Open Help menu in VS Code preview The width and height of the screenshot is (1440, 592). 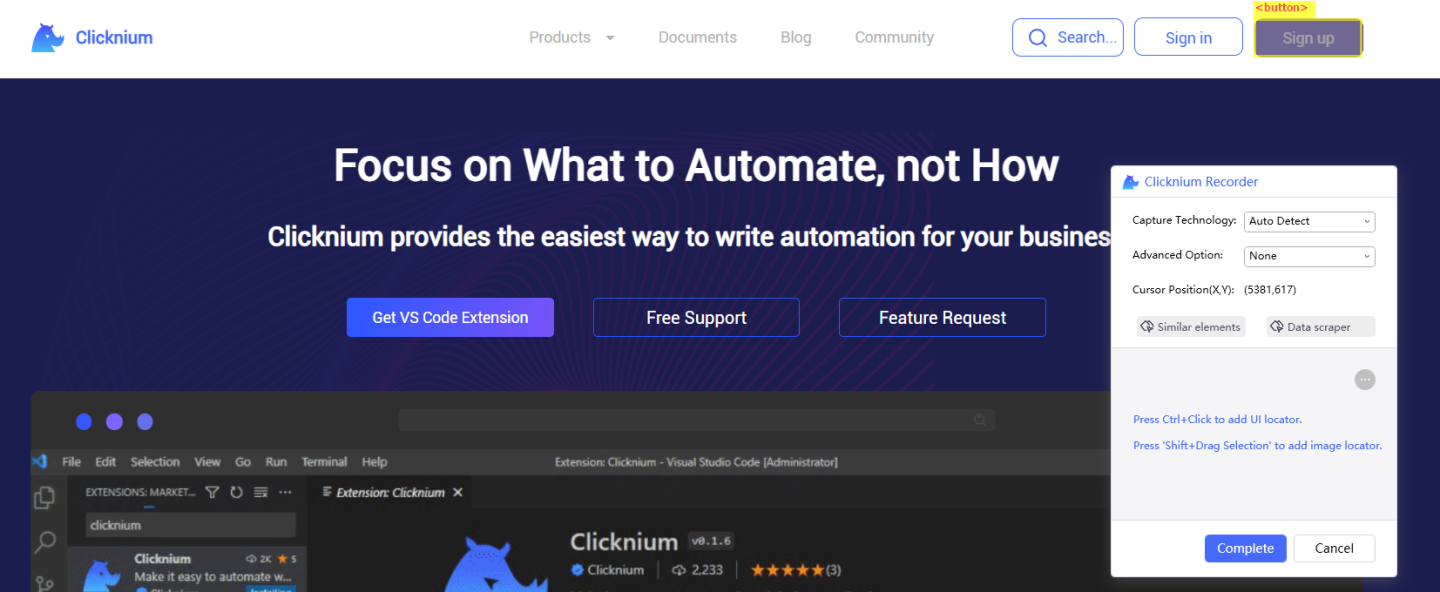tap(375, 462)
